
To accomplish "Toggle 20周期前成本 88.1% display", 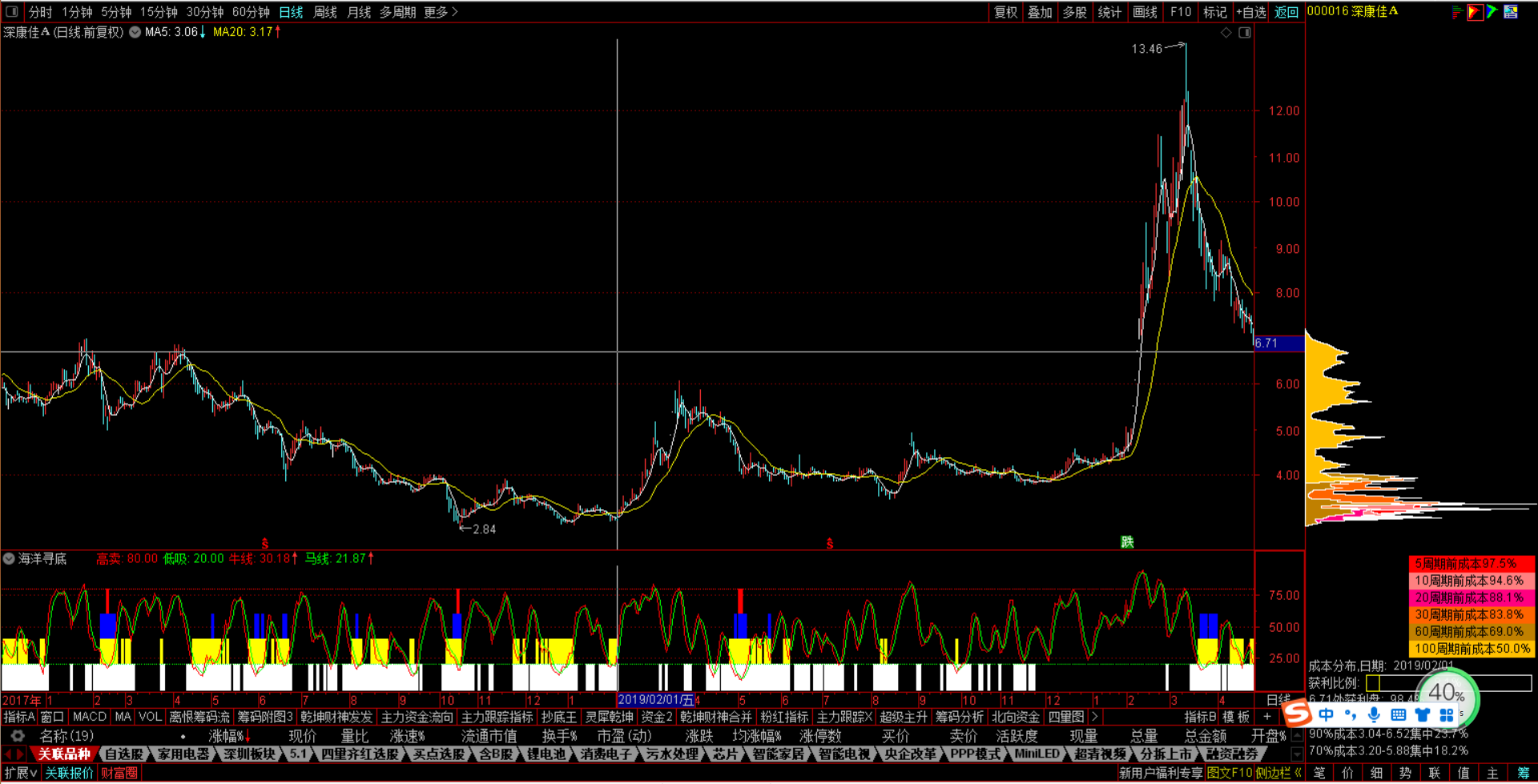I will pos(1472,597).
